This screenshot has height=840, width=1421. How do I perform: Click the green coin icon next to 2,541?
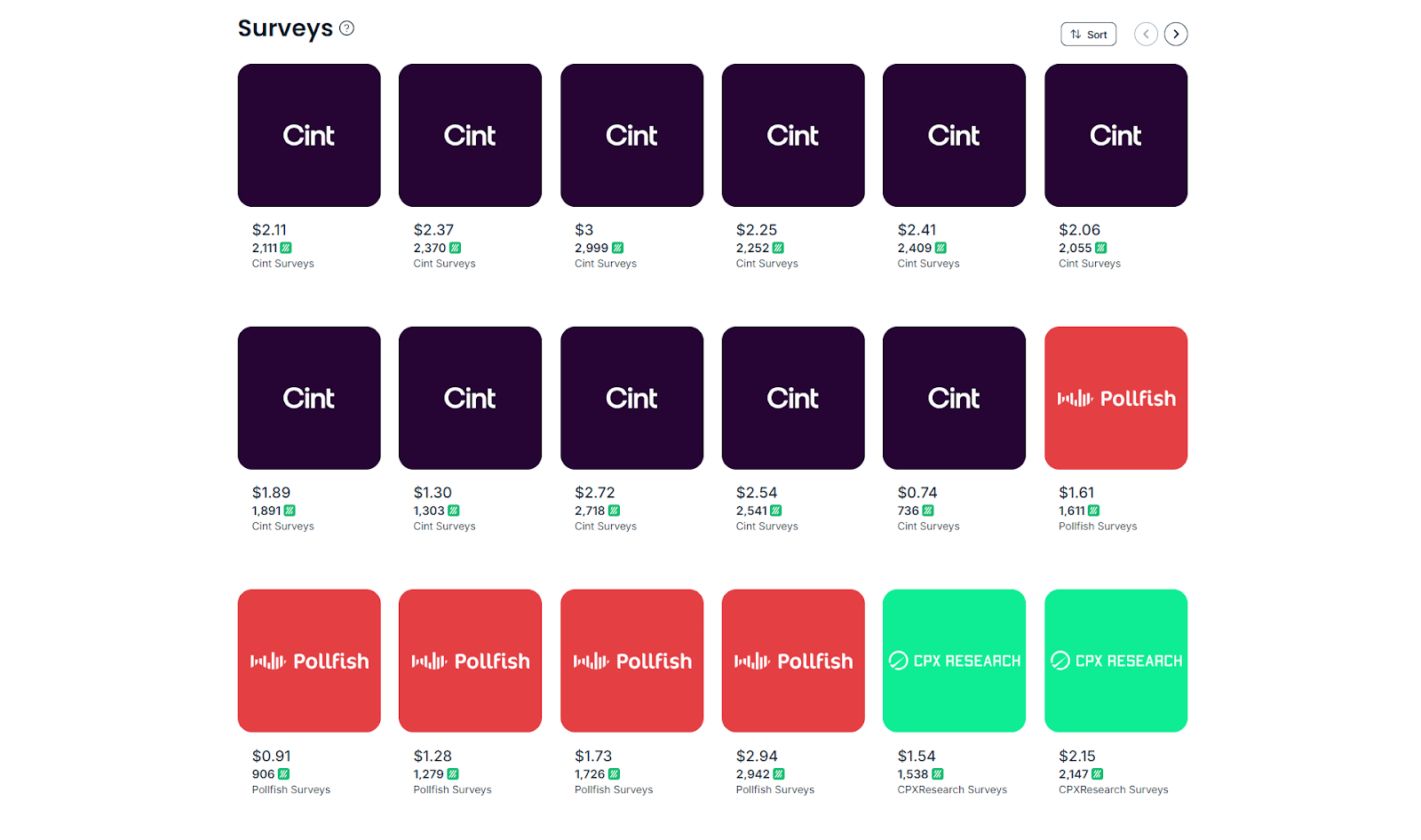[x=775, y=511]
